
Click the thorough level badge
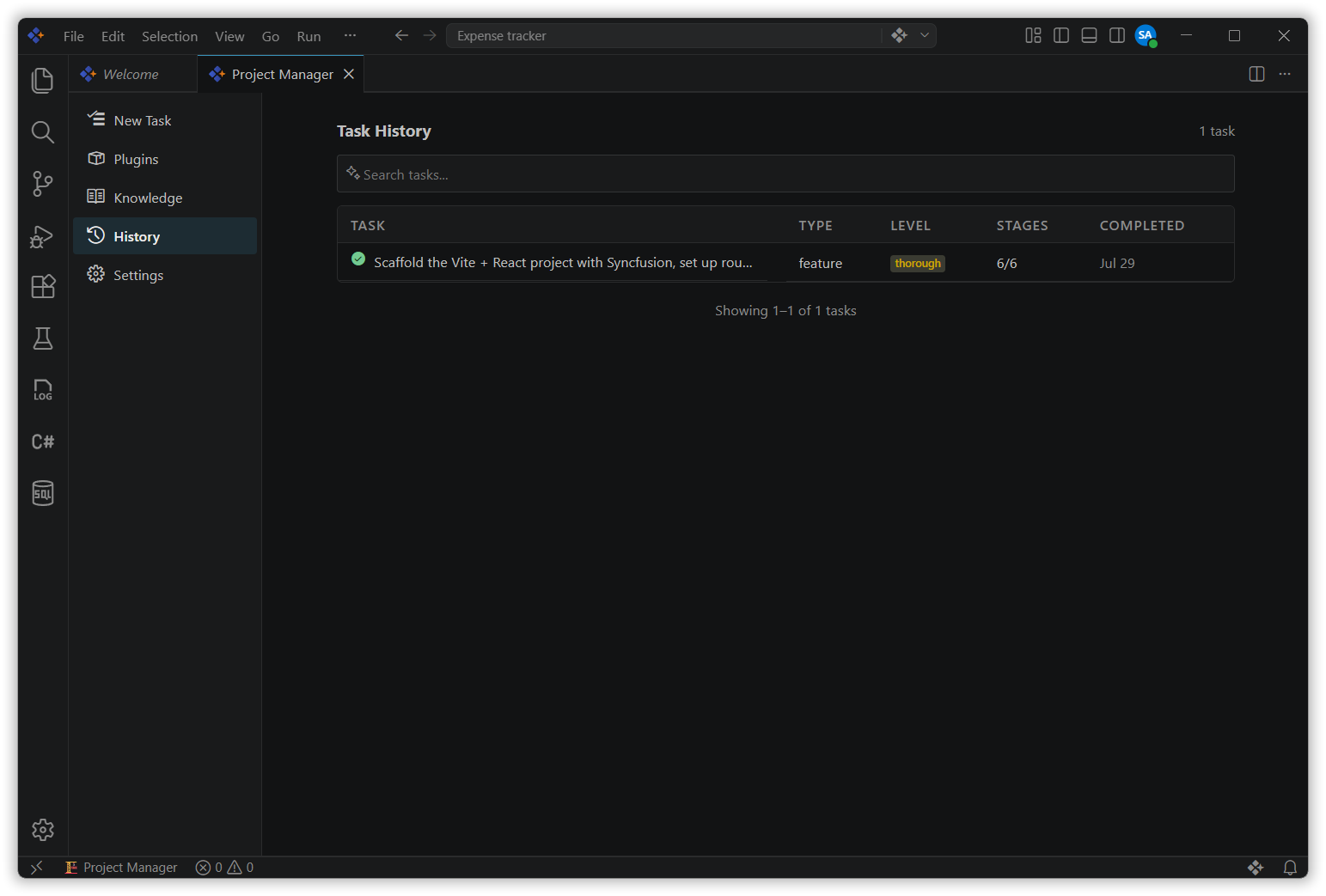[917, 264]
